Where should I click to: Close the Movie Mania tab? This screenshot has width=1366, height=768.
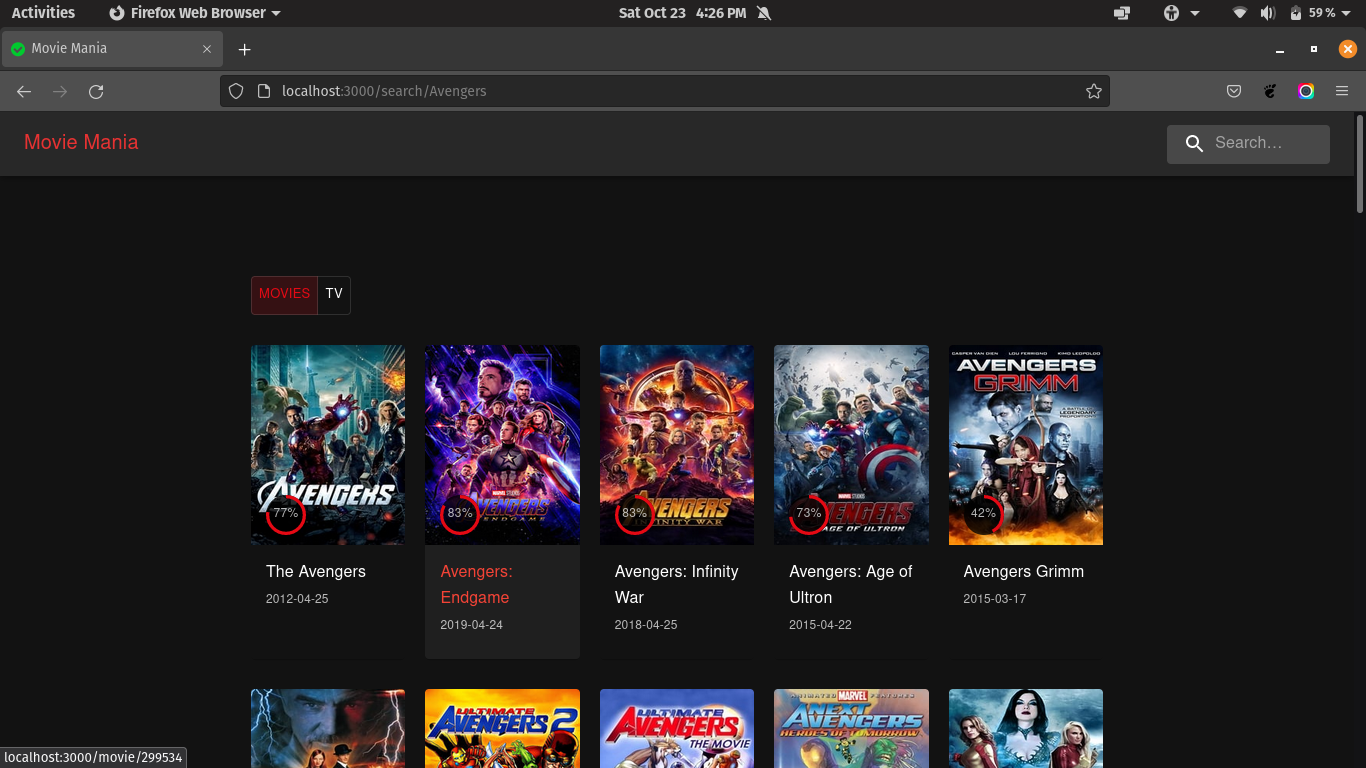[207, 49]
